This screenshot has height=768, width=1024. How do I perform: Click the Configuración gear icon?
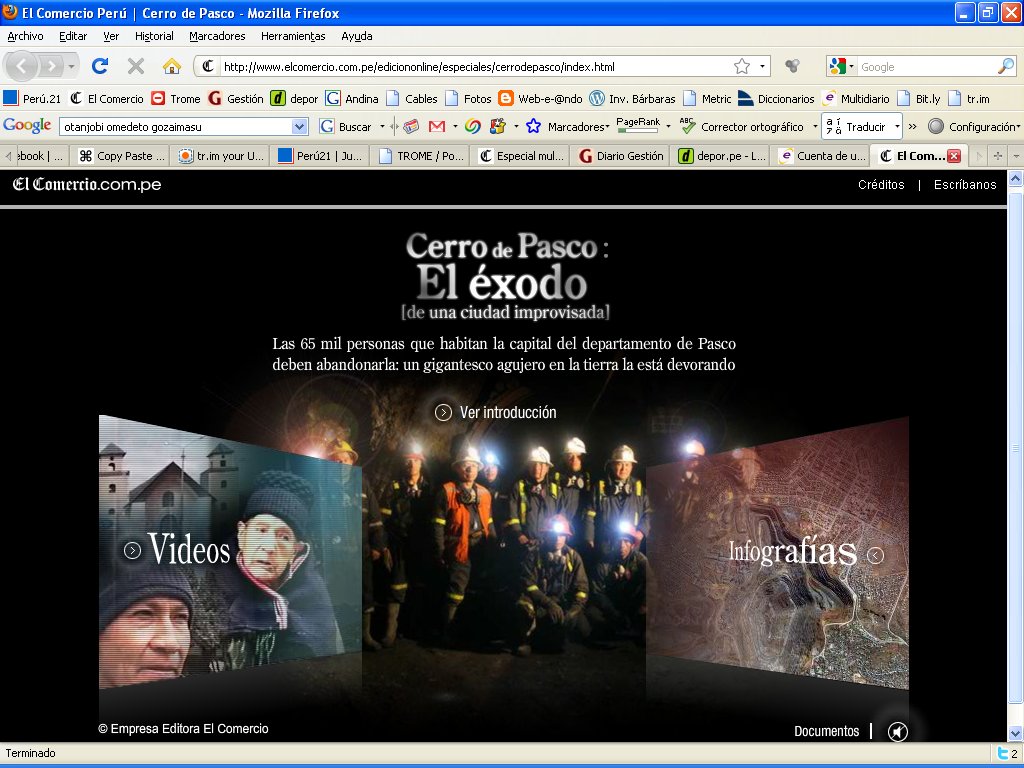coord(936,127)
